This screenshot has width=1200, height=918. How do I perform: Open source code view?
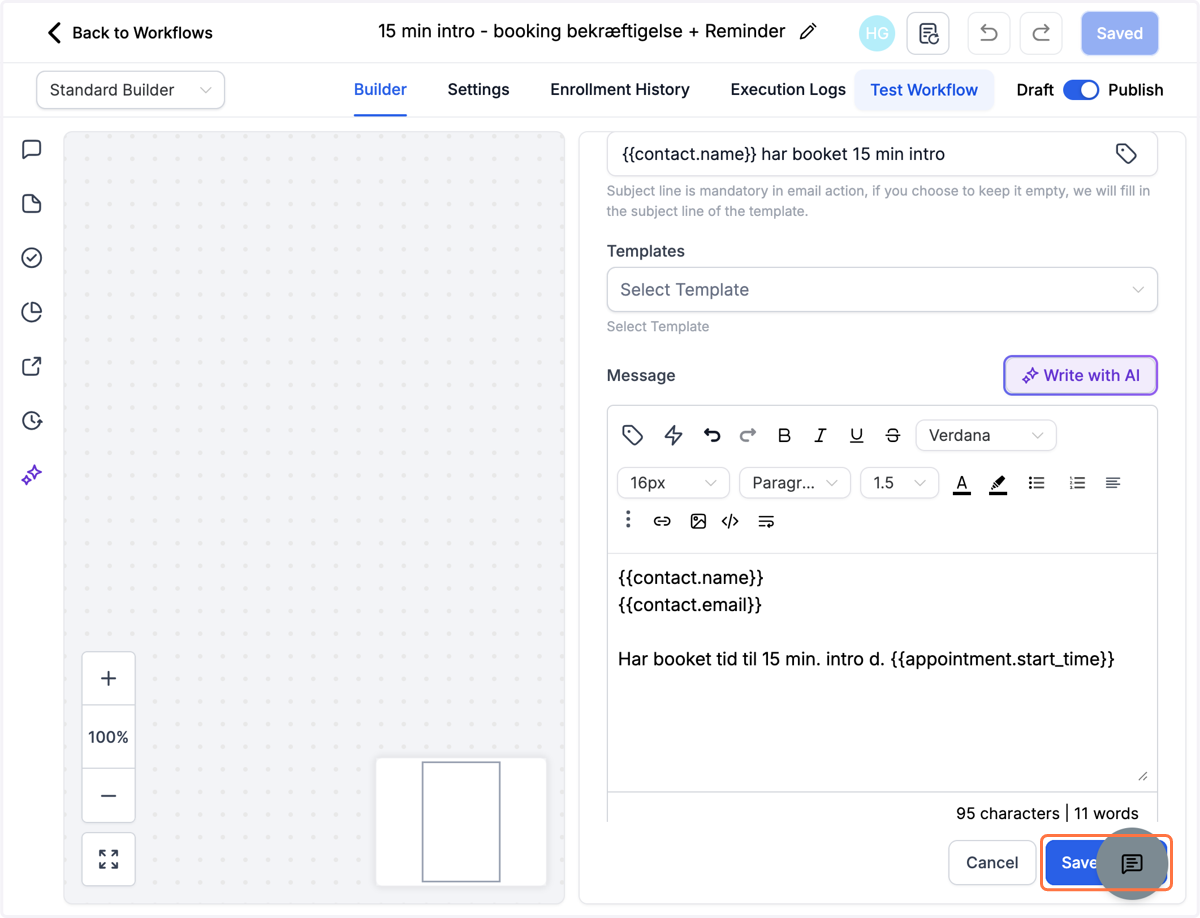pyautogui.click(x=730, y=521)
